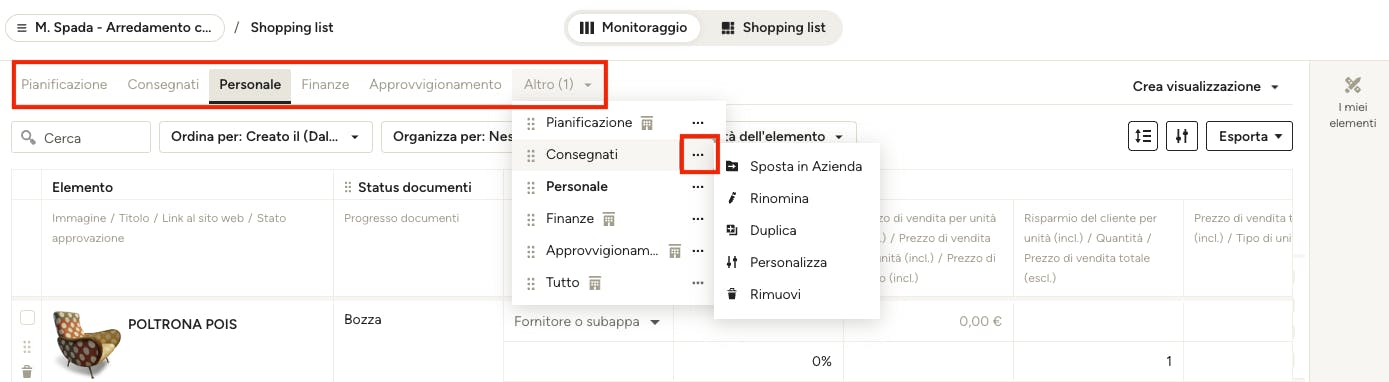The height and width of the screenshot is (382, 1389).
Task: Open three-dots menu for Pianificazione view
Action: (698, 123)
